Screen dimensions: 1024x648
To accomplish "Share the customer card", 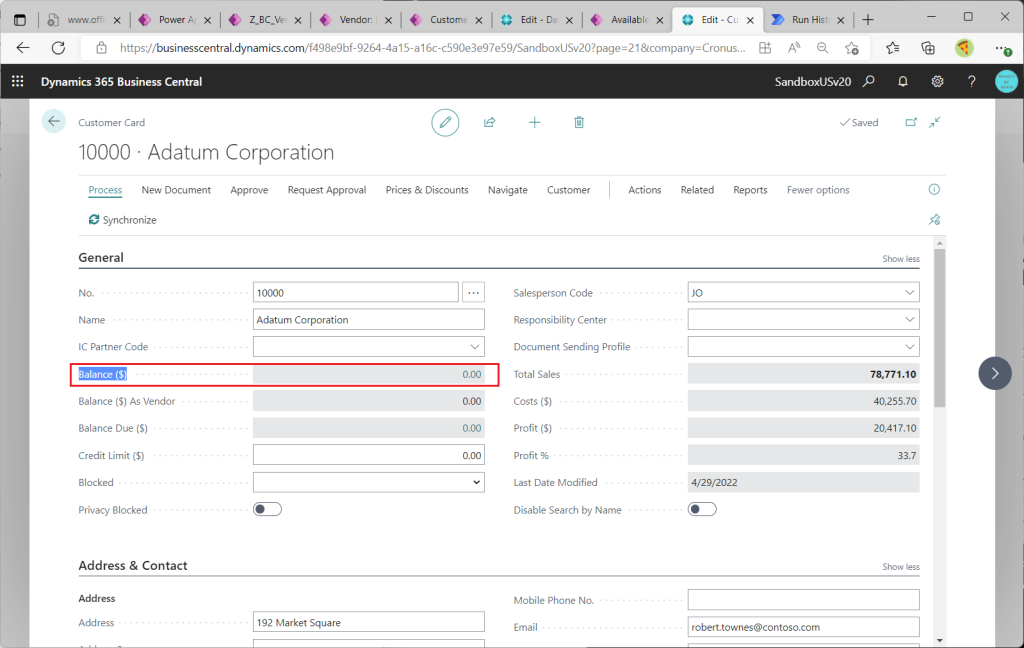I will point(490,122).
